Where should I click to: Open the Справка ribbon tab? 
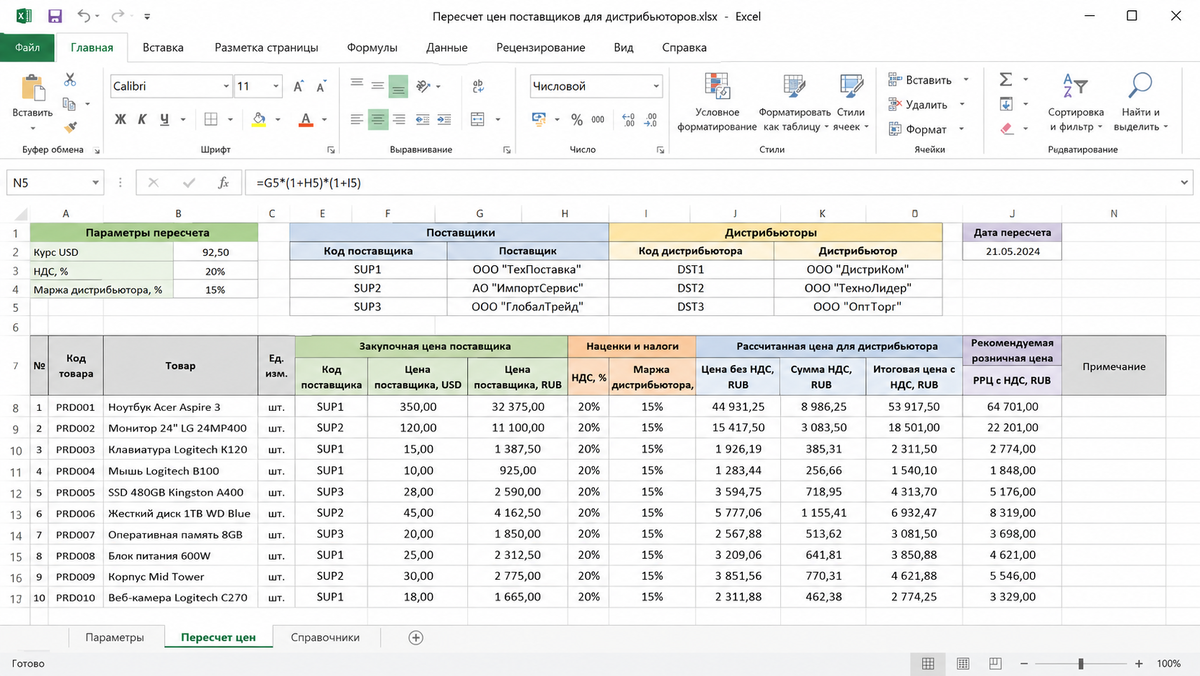click(x=684, y=47)
